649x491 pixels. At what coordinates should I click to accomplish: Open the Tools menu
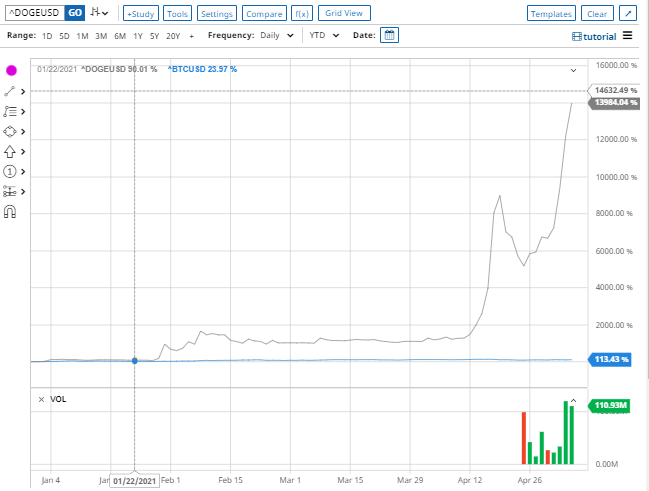177,14
